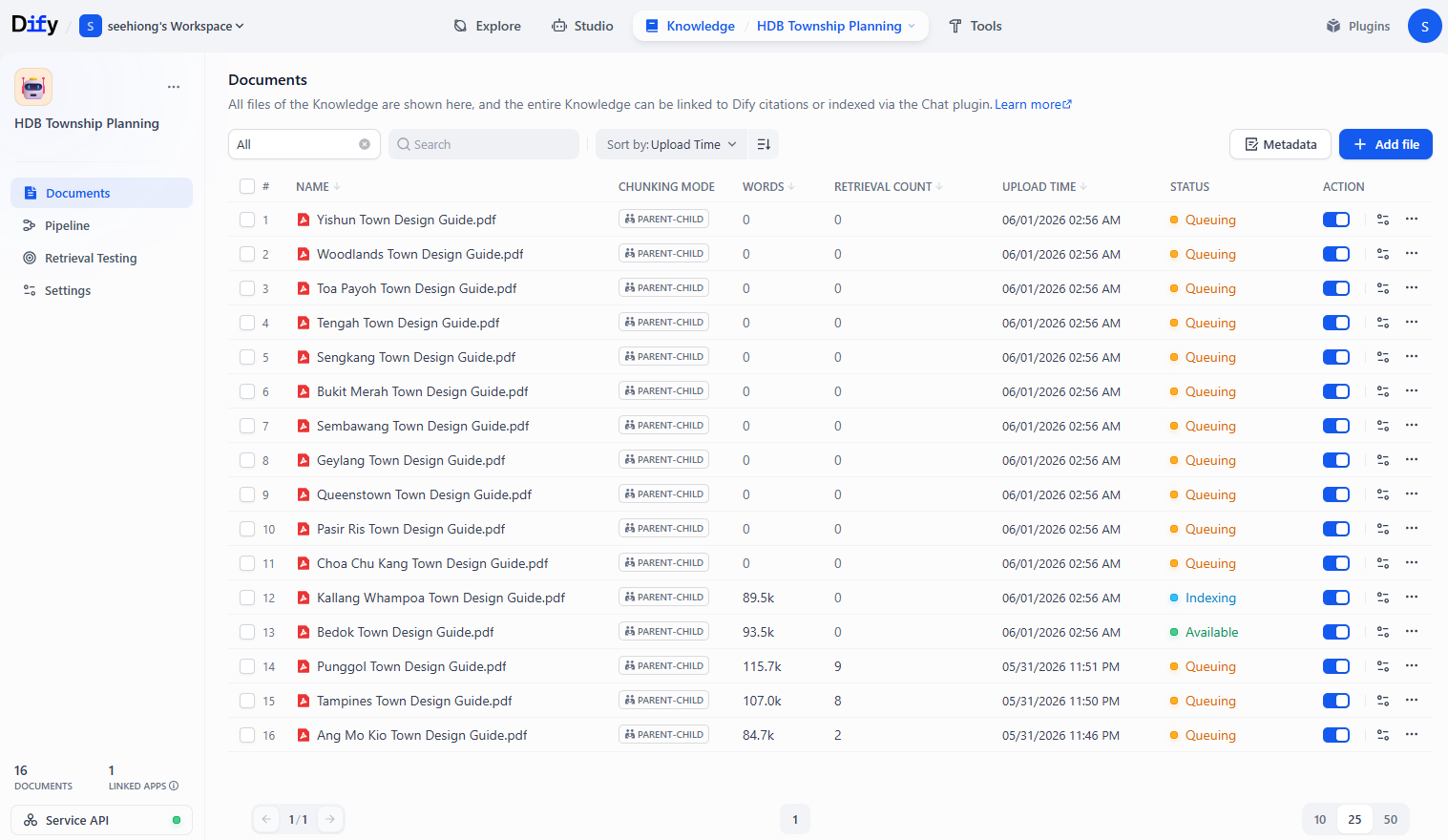Select checkbox for Ang Mo Kio guide row
This screenshot has width=1448, height=840.
click(x=247, y=735)
